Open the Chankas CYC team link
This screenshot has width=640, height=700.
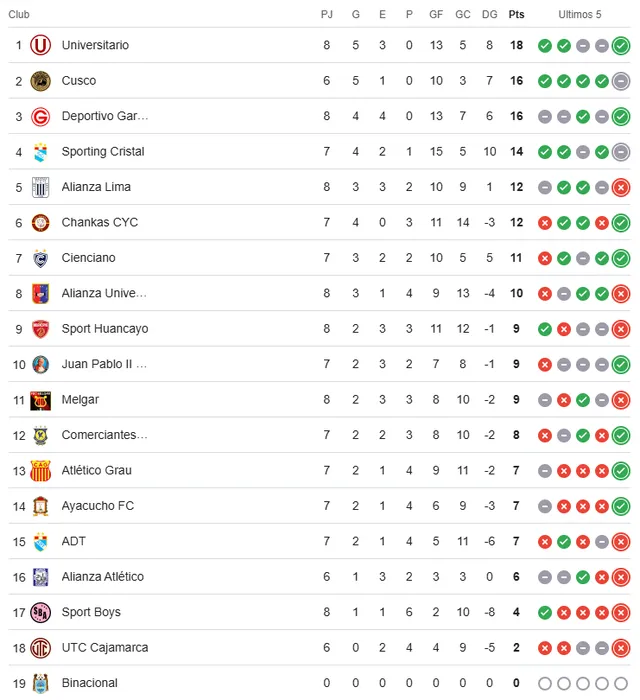[x=100, y=222]
